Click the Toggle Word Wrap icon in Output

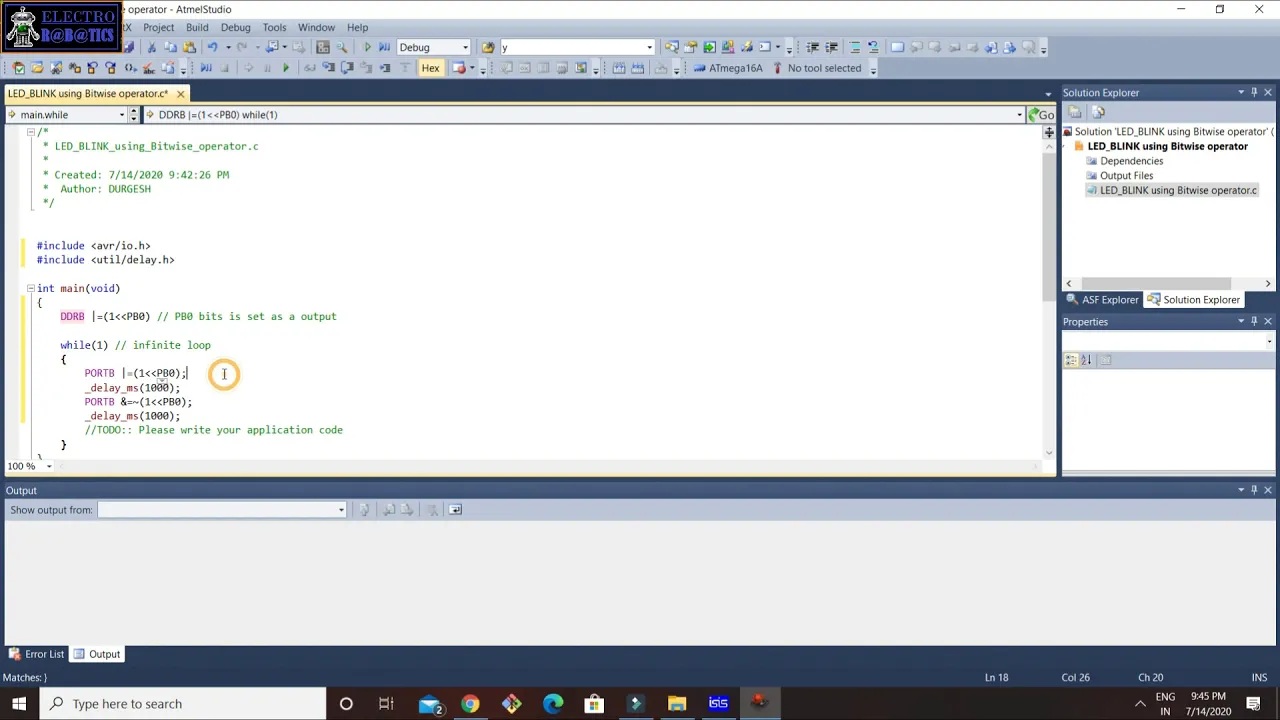coord(455,510)
